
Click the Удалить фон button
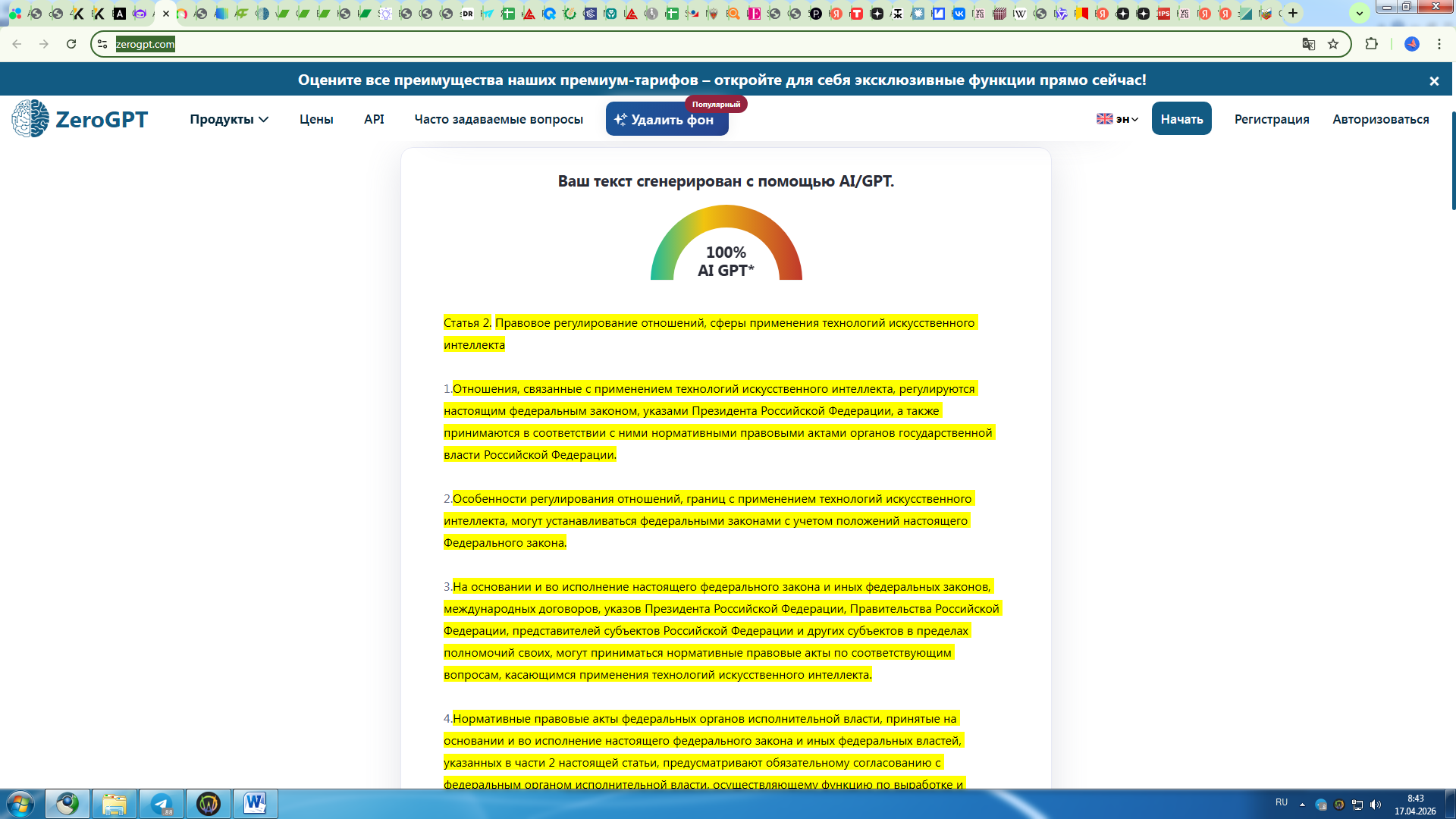667,119
